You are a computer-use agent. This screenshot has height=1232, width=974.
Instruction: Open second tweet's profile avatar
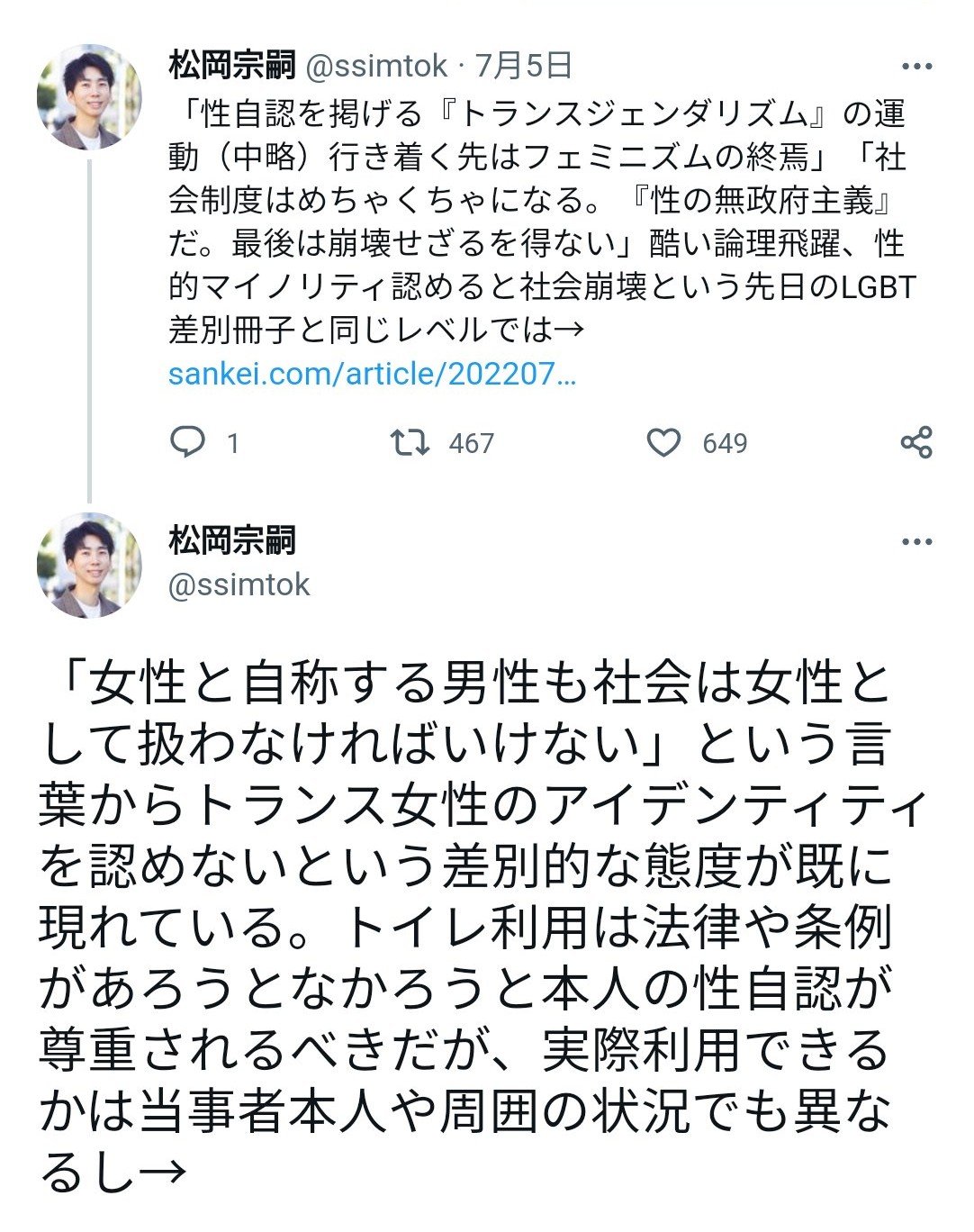[89, 566]
